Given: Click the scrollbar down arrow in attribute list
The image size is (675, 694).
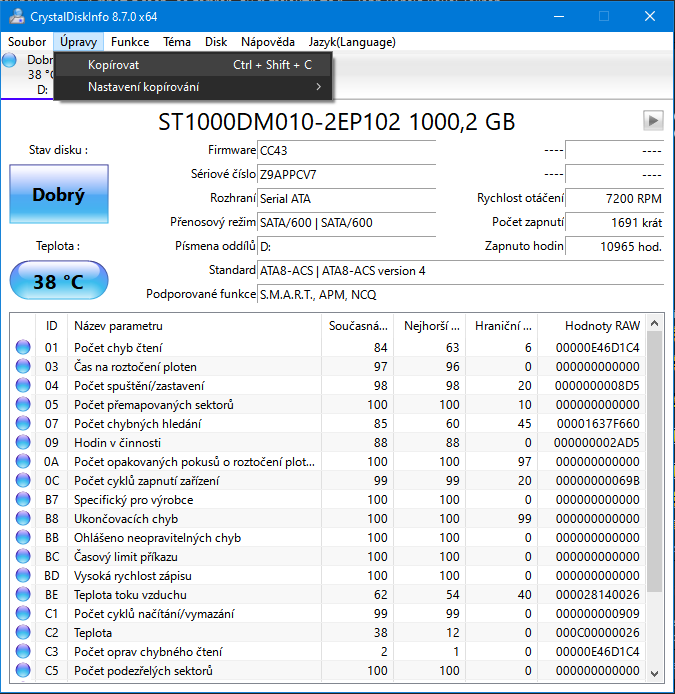Looking at the screenshot, I should (655, 671).
